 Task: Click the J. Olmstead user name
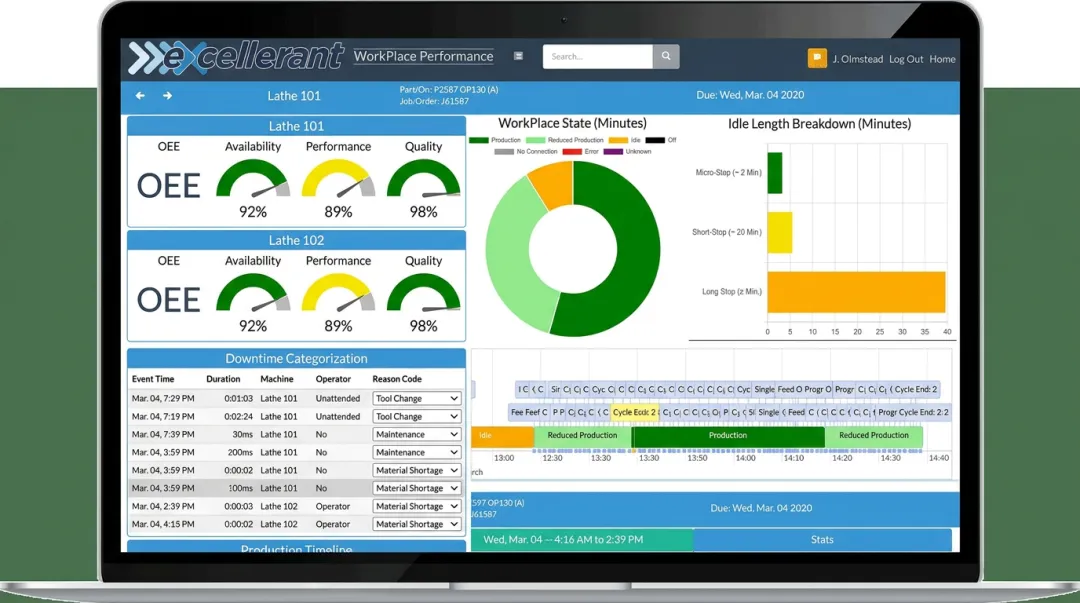858,59
